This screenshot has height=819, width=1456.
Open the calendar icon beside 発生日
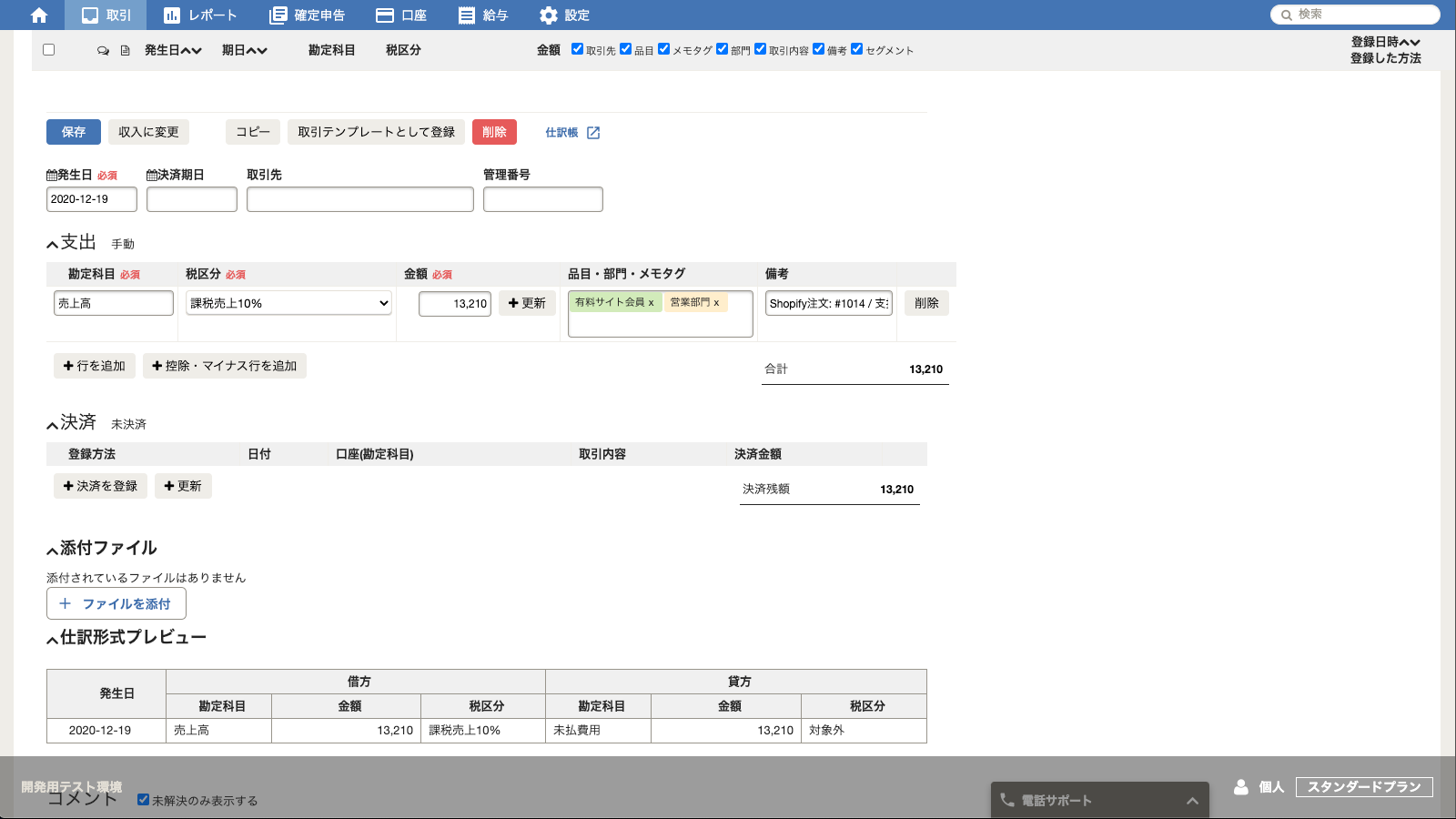click(50, 174)
